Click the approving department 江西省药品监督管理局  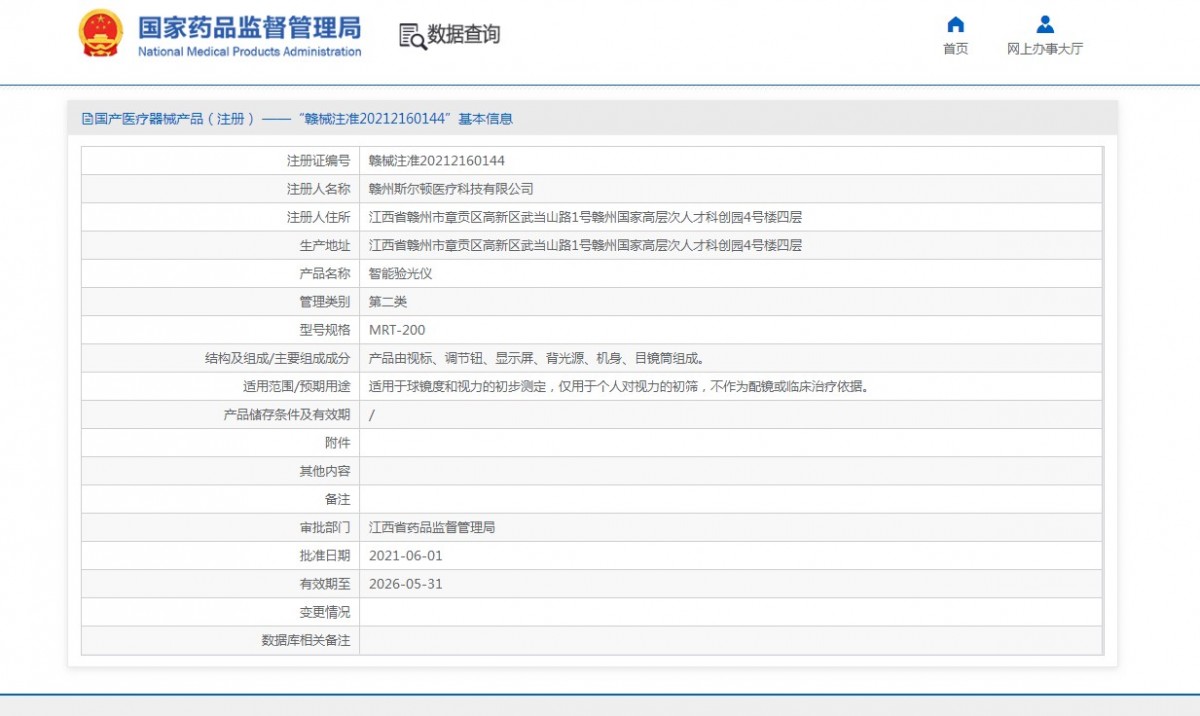pyautogui.click(x=431, y=527)
